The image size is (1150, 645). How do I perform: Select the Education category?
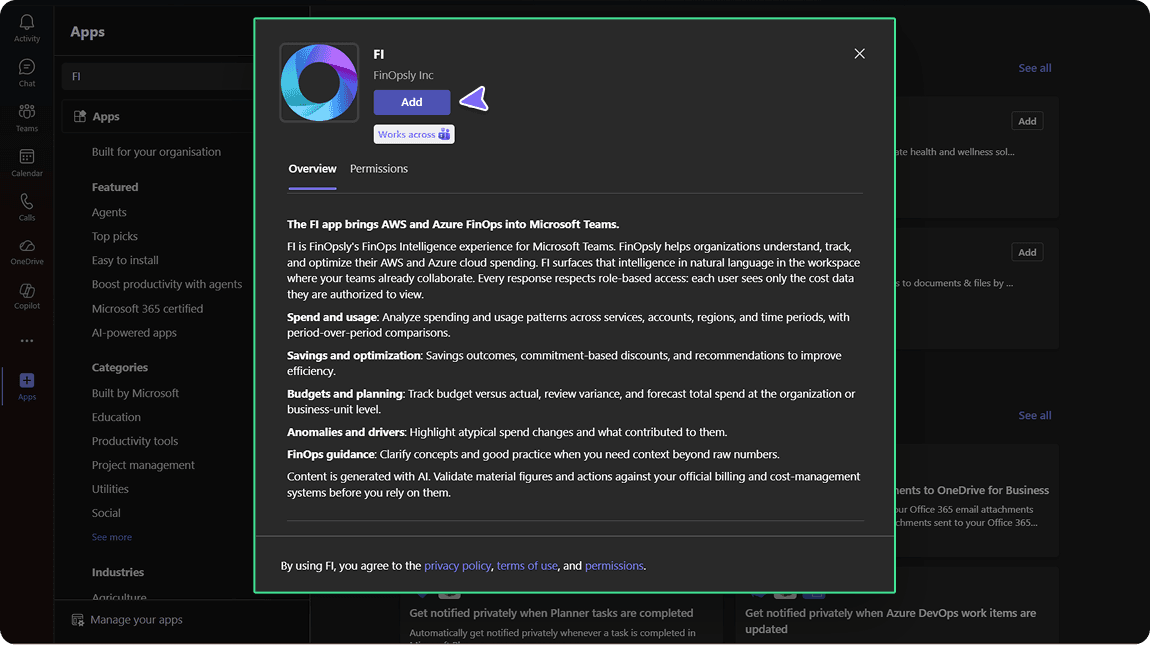pos(116,417)
